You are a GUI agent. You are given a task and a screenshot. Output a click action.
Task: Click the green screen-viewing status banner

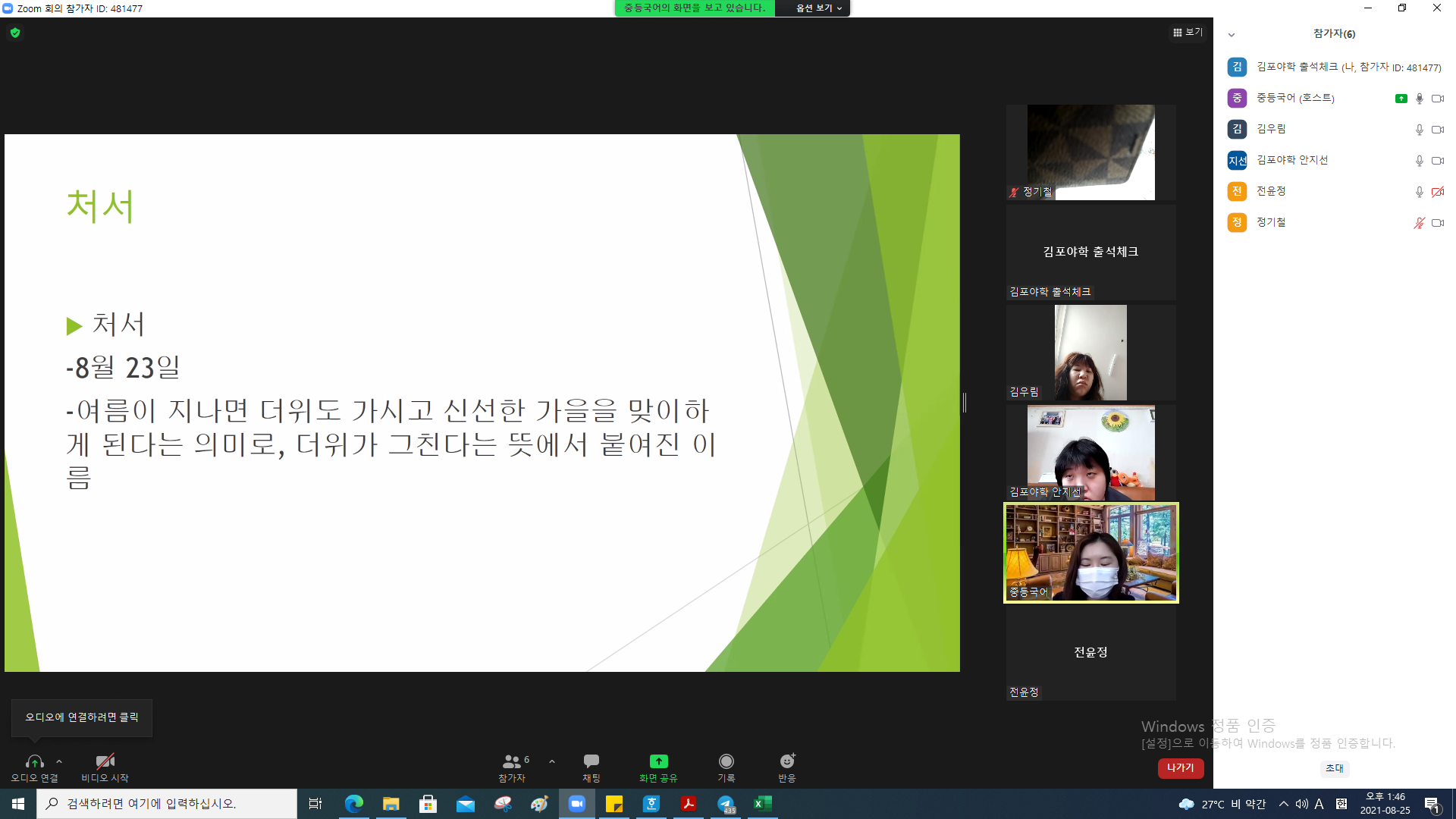coord(695,8)
